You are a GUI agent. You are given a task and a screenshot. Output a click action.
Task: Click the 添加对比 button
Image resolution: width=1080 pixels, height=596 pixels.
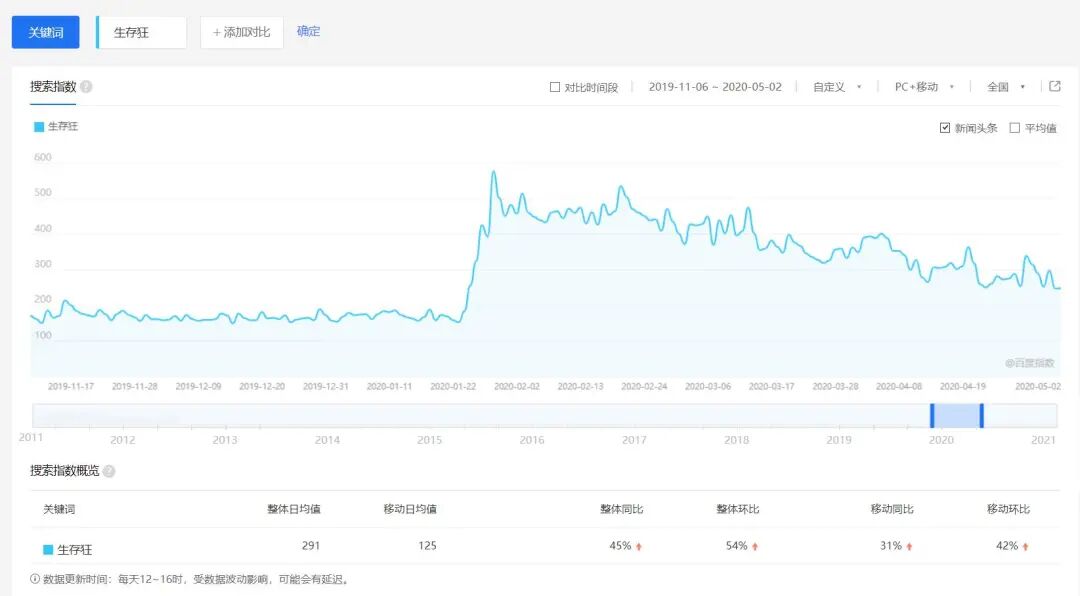(x=242, y=32)
